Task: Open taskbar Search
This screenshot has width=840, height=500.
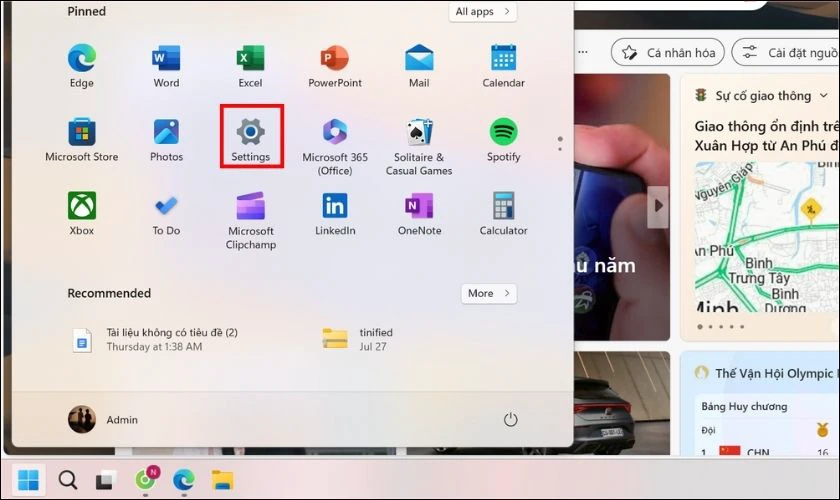Action: (x=68, y=480)
